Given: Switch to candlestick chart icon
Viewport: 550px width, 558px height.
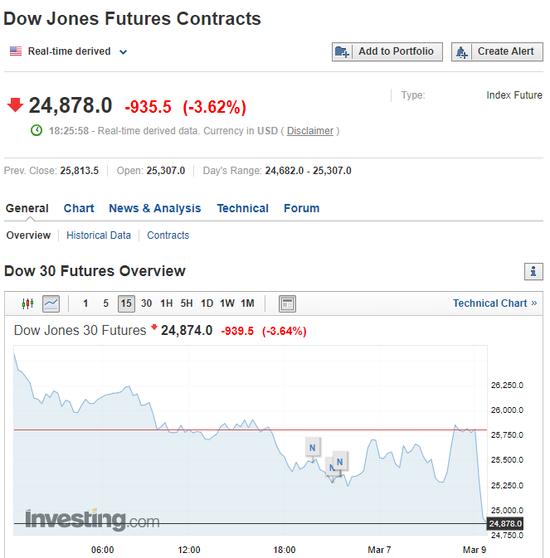Looking at the screenshot, I should coord(28,304).
